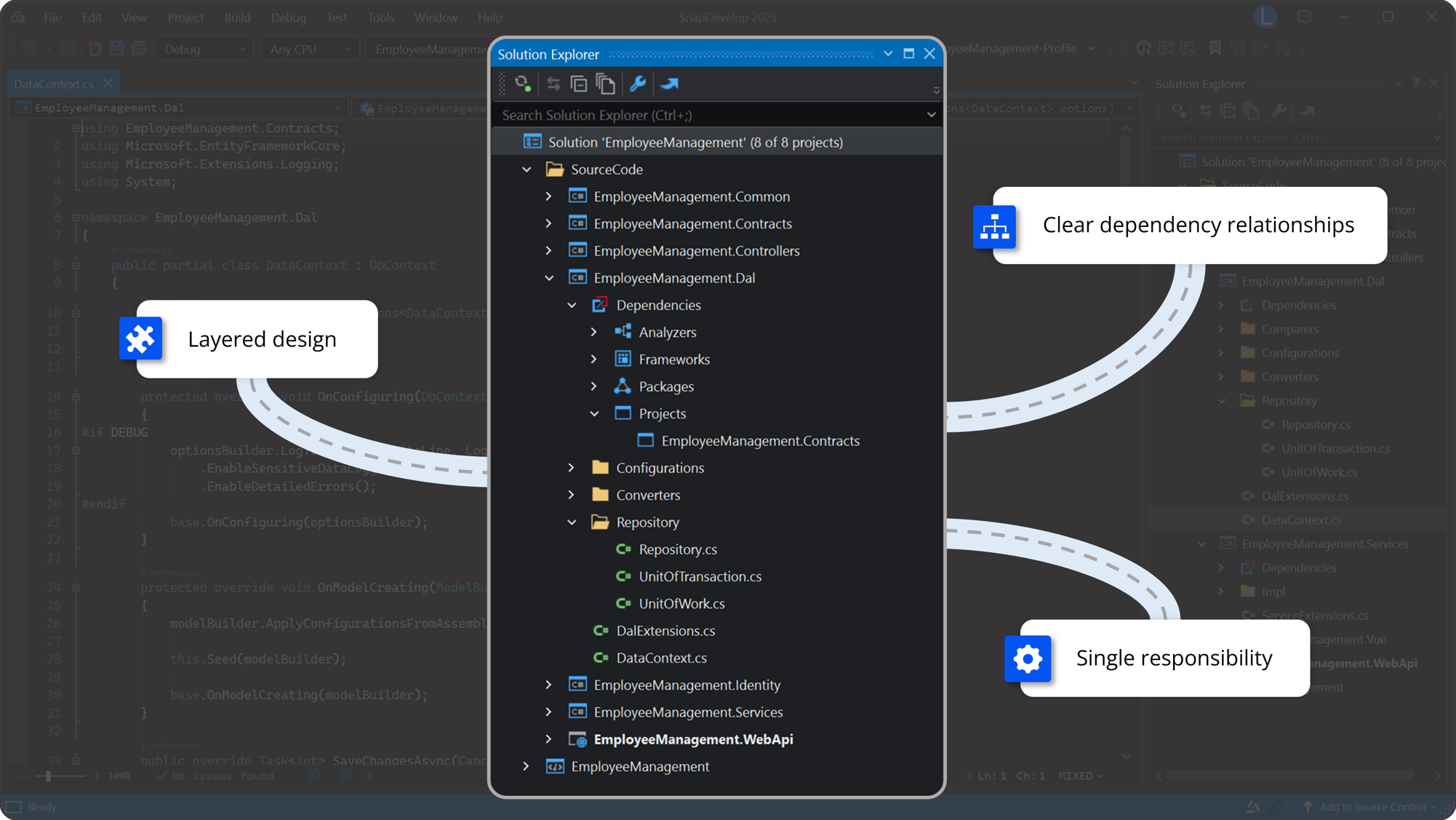Click the web project icon of EmployeeManagement.WebApi

coord(577,739)
